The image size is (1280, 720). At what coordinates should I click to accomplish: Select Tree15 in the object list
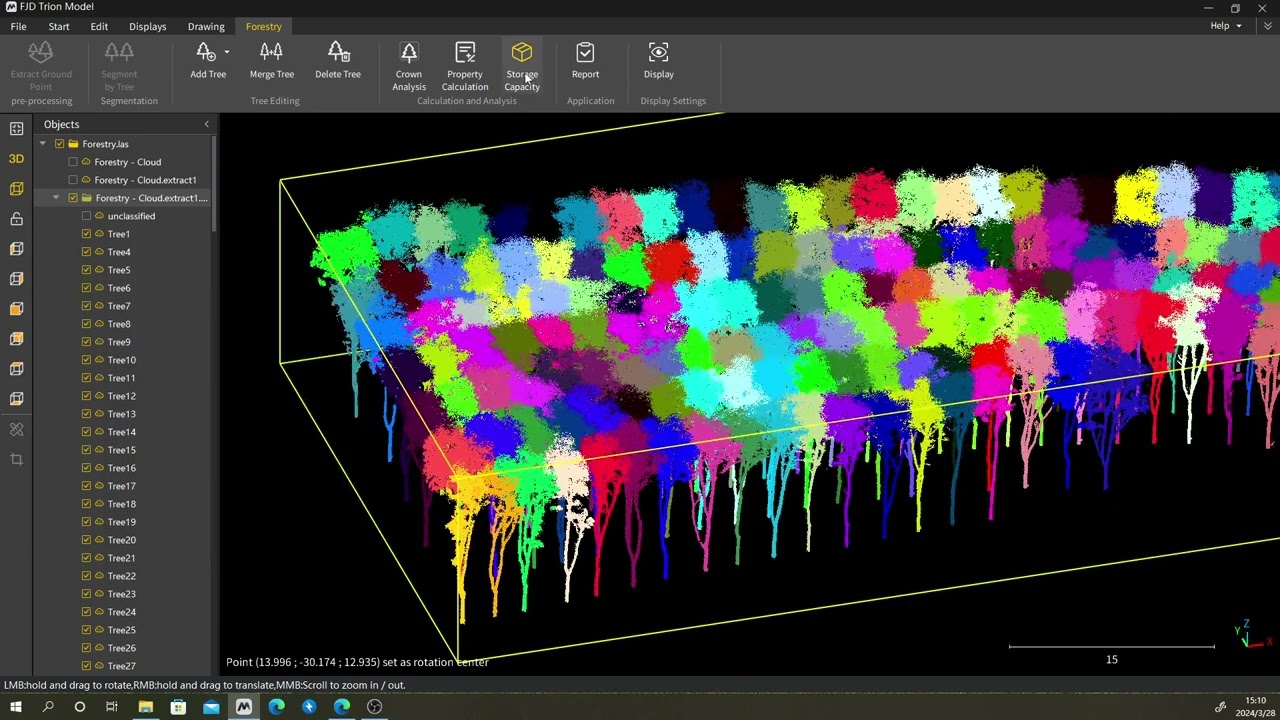(122, 450)
